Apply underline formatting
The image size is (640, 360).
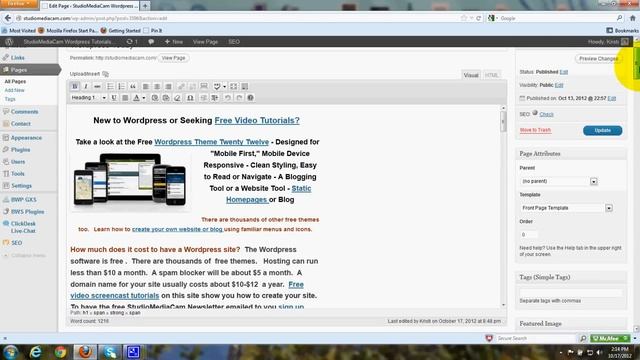click(x=114, y=98)
